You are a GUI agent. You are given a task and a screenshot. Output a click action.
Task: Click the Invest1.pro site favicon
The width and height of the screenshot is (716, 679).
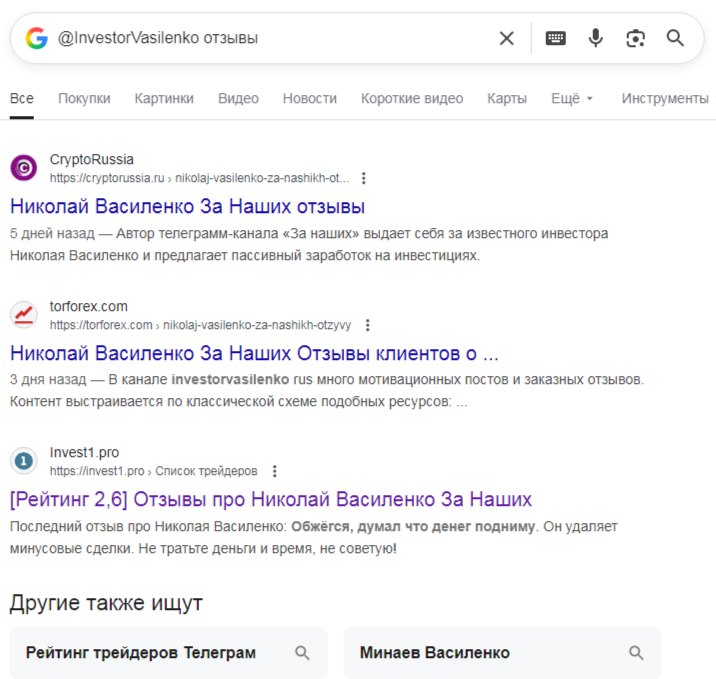point(24,461)
